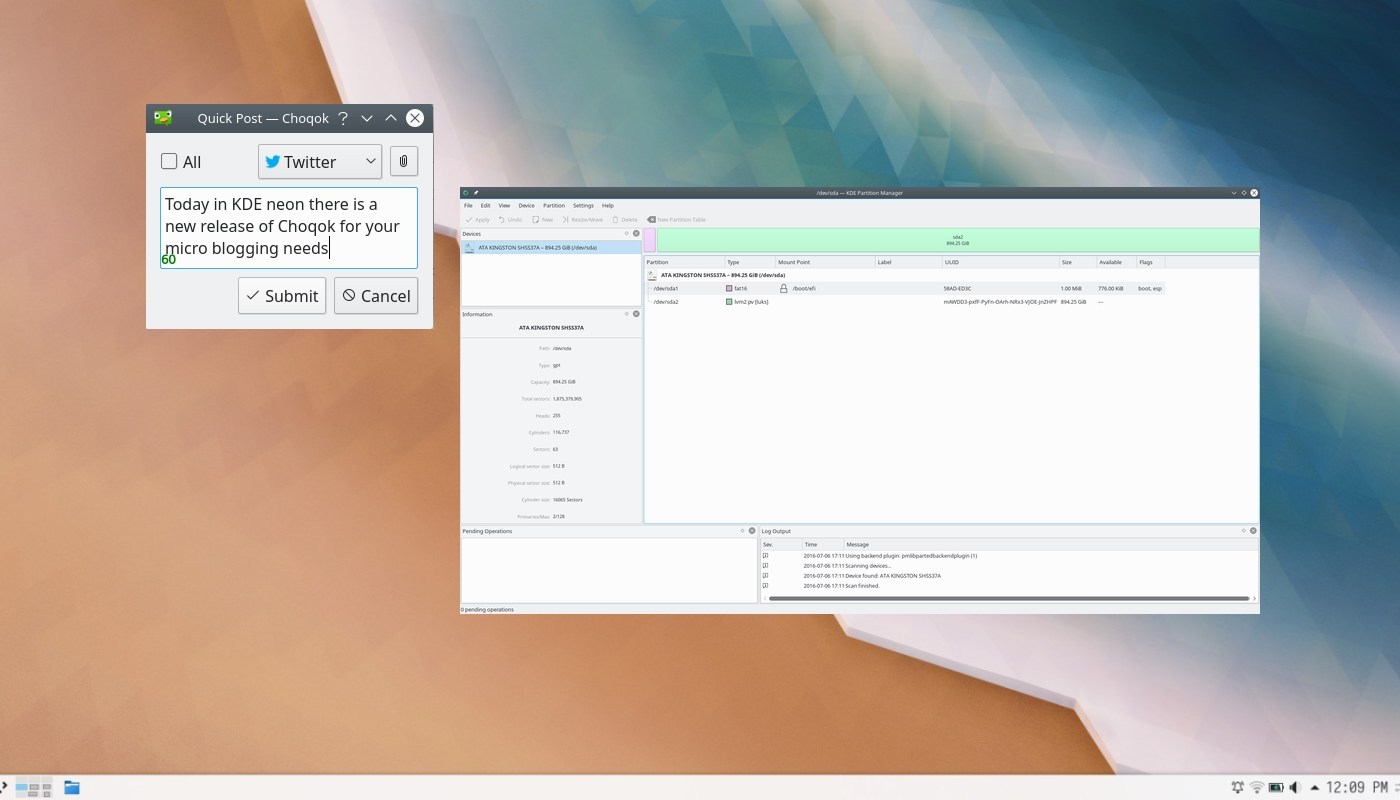The width and height of the screenshot is (1400, 800).
Task: Open the virtual desktop pager in the panel
Action: pos(33,788)
